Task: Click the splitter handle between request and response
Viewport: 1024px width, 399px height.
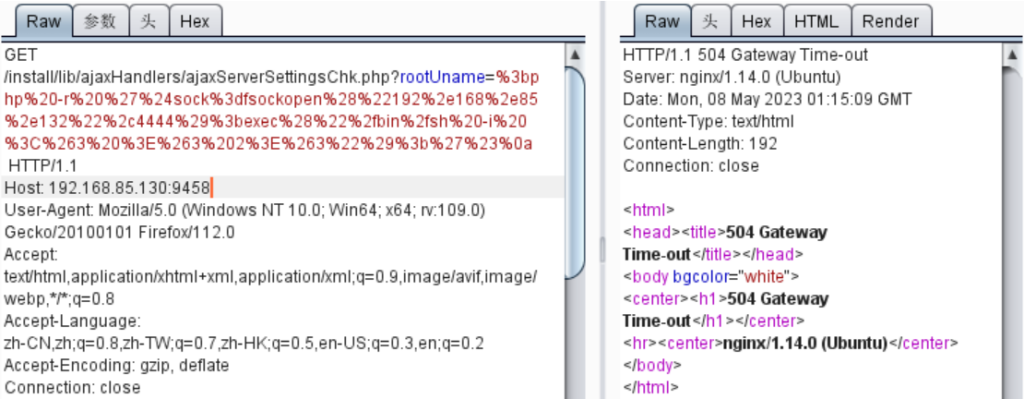Action: (x=603, y=248)
